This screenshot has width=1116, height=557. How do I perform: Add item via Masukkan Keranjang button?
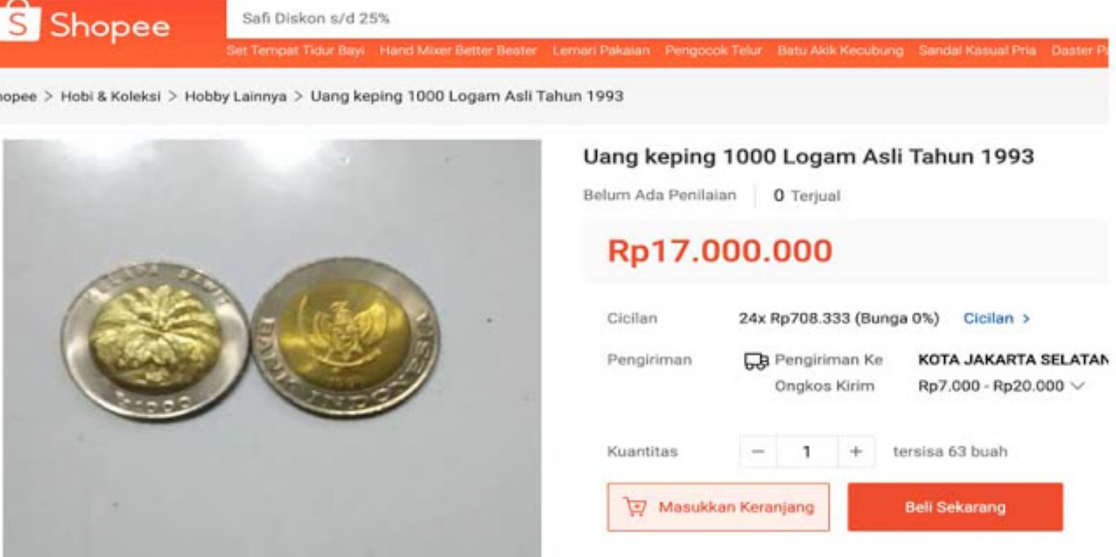point(718,507)
